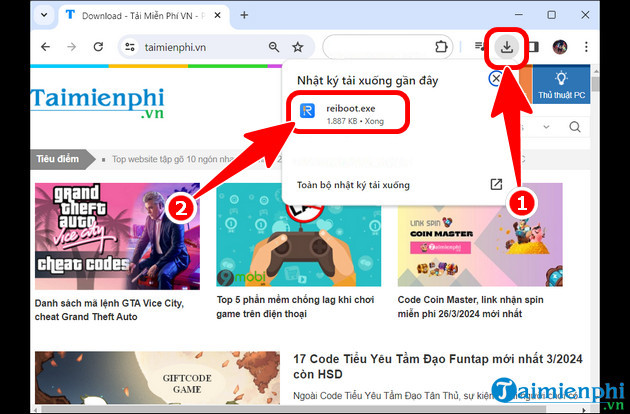
Task: Open 17 Code Tiểu Yêu Tầm Đạo article
Action: pos(438,366)
